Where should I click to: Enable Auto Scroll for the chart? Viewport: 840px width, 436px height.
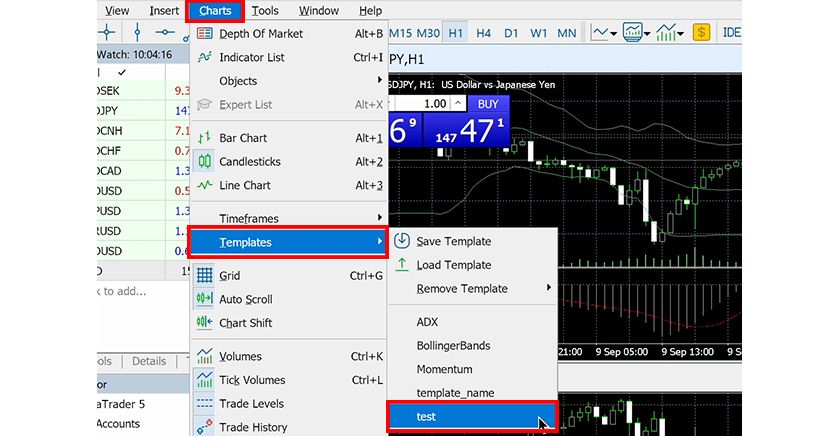coord(245,299)
